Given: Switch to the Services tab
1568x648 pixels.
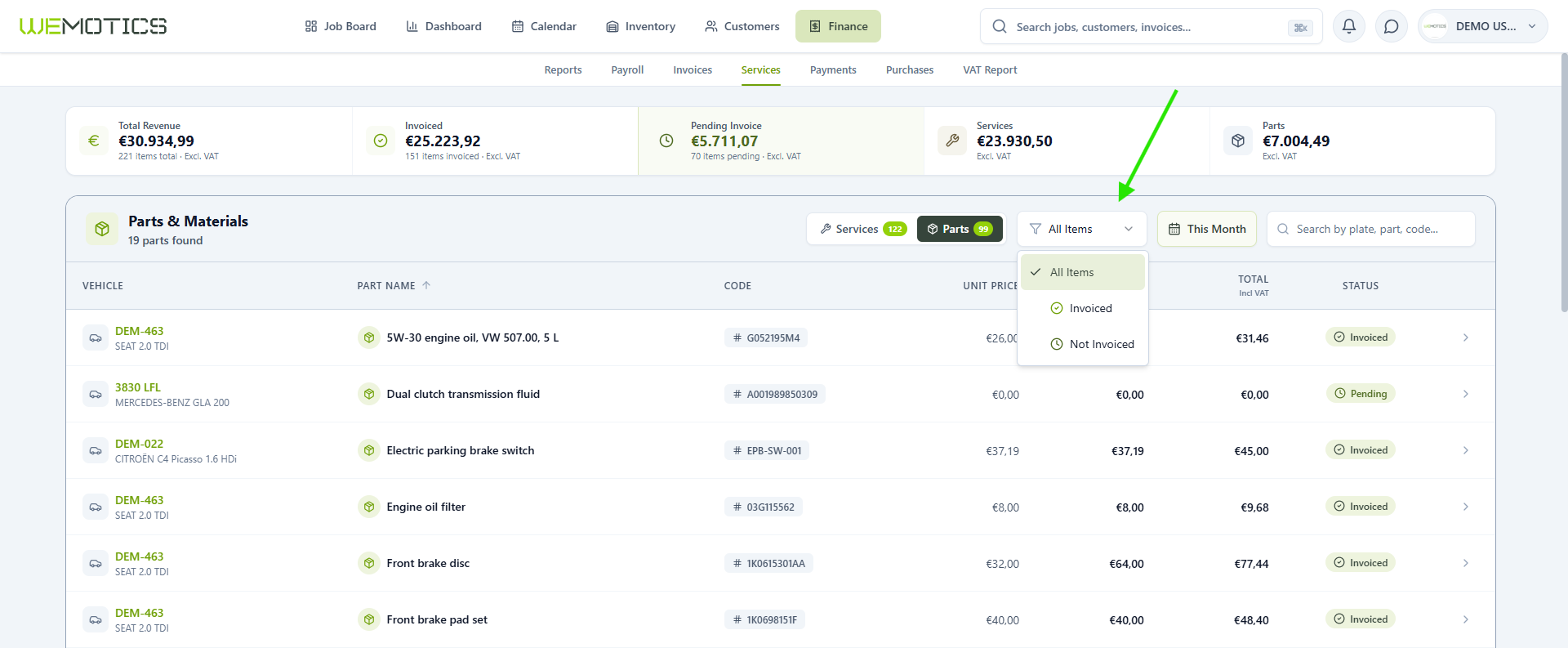Looking at the screenshot, I should [x=760, y=70].
